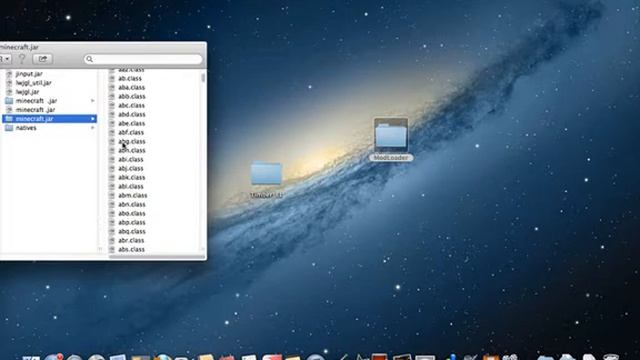The width and height of the screenshot is (640, 360).
Task: Click the magnifier icon in search field
Action: point(89,59)
